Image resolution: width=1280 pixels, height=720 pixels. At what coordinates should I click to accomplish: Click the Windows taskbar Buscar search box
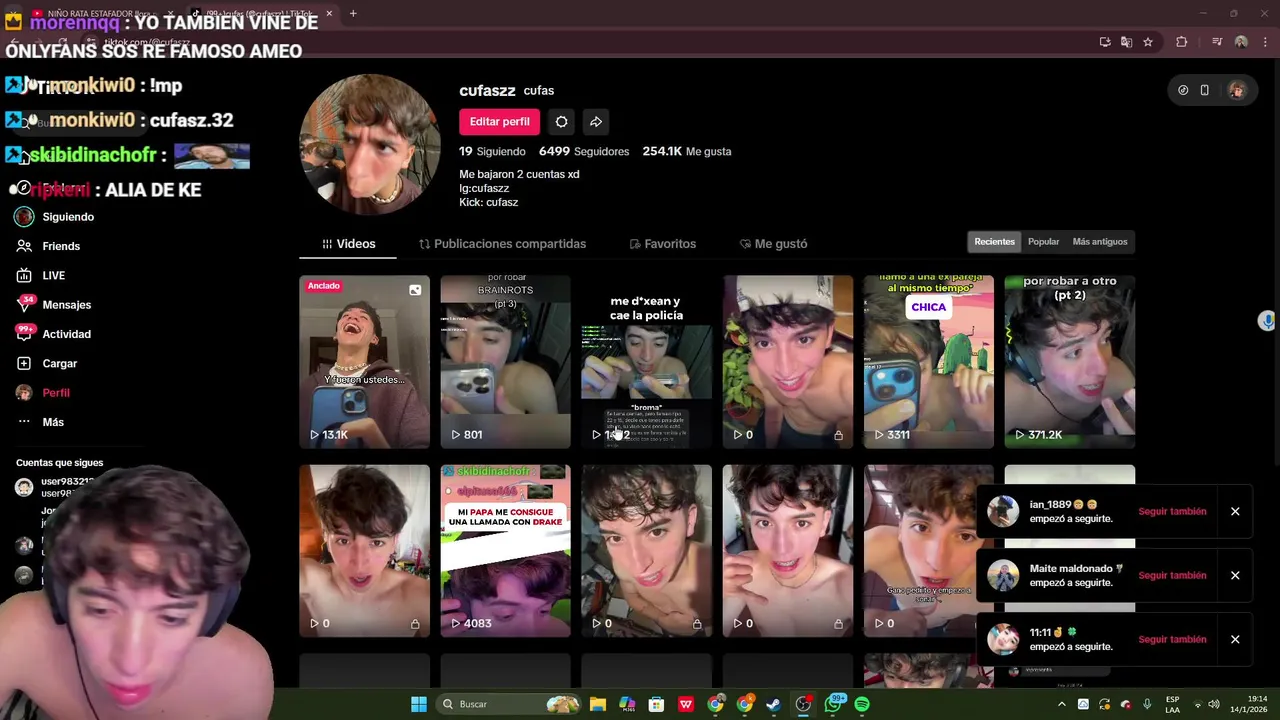(510, 704)
